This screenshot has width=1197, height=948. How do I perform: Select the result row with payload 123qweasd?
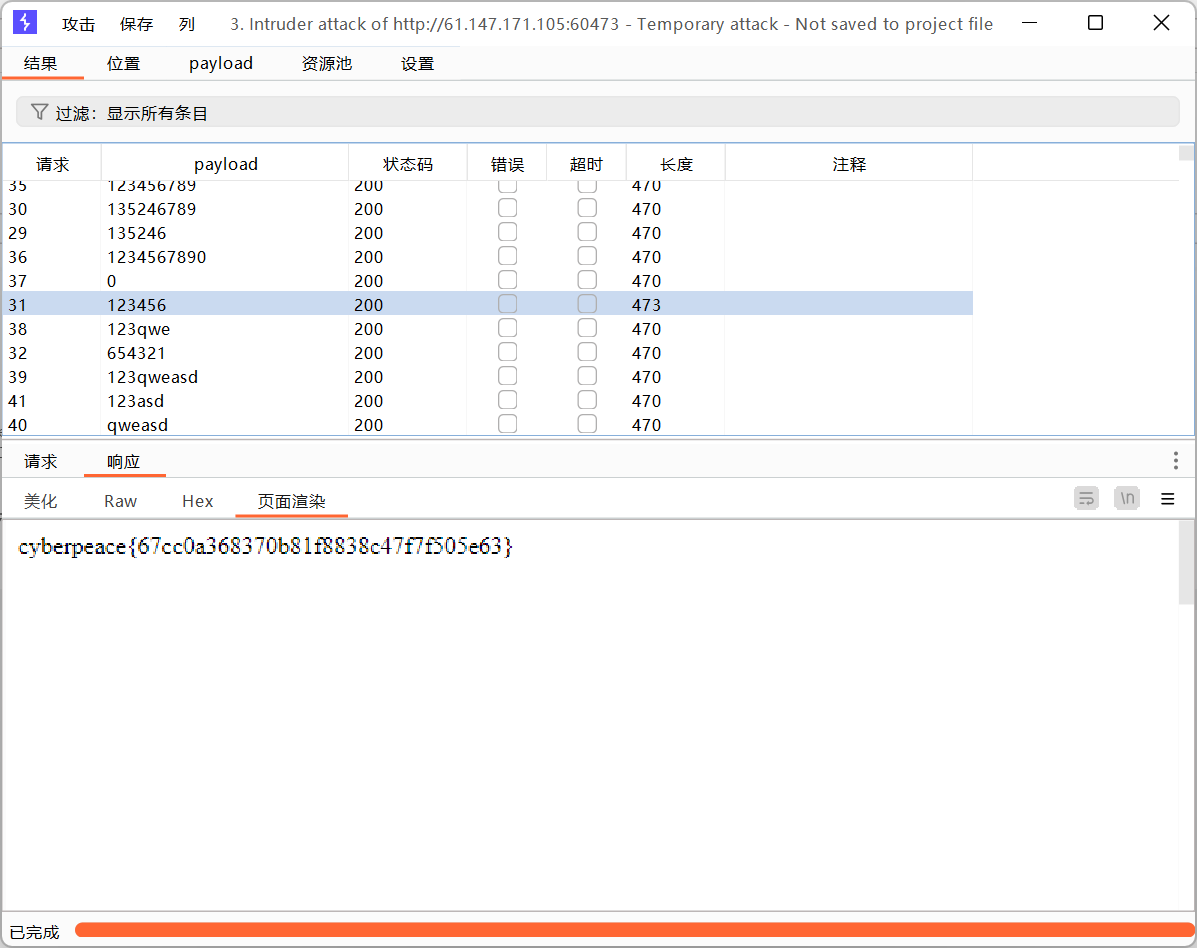[x=153, y=377]
